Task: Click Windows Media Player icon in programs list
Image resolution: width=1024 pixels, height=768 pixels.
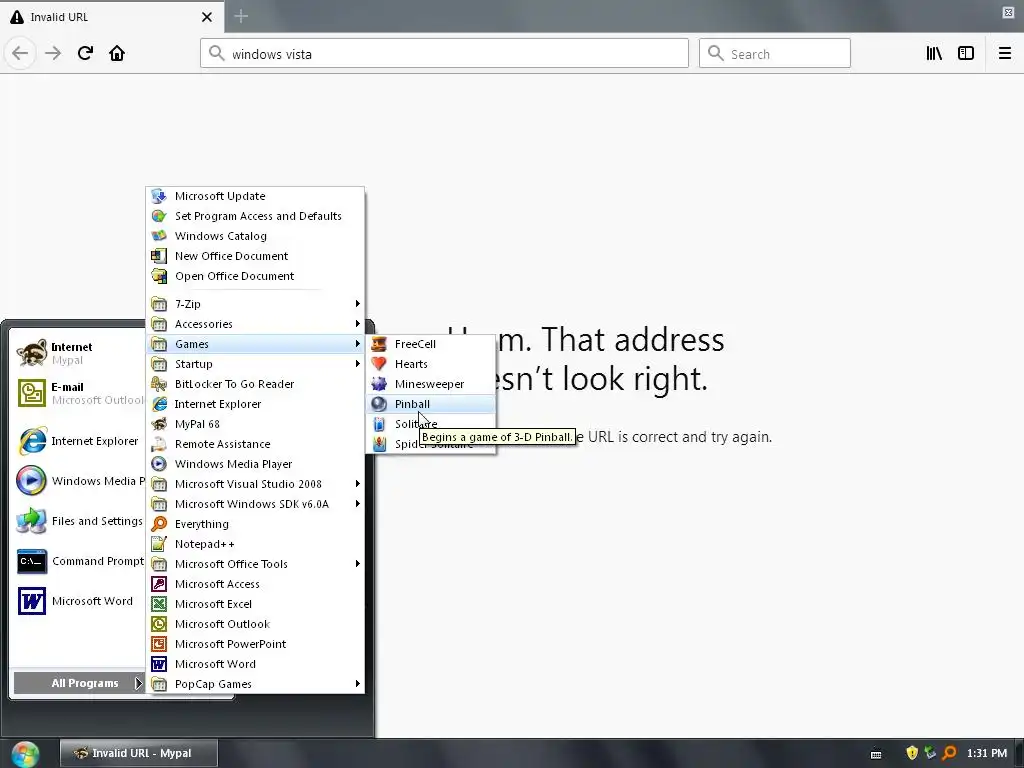Action: click(x=159, y=464)
